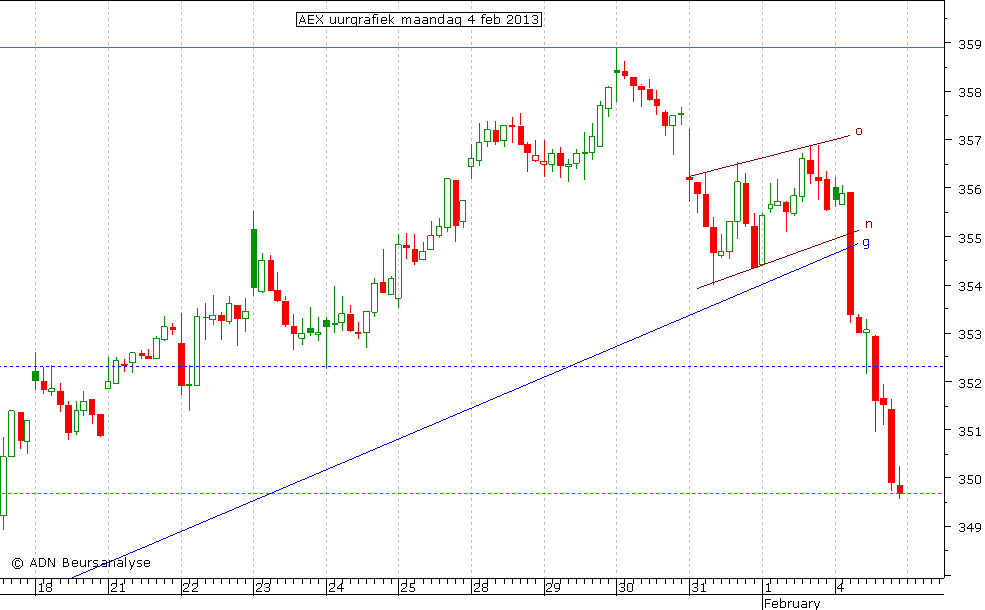985x610 pixels.
Task: Click trendline label 'o' on upper channel line
Action: point(859,131)
